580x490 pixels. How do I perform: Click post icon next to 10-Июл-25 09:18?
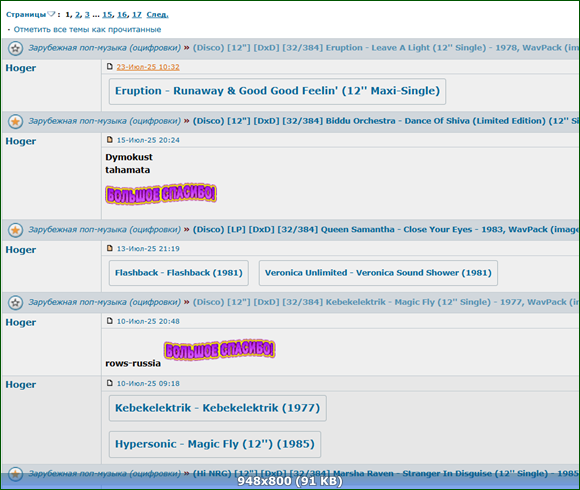[109, 383]
